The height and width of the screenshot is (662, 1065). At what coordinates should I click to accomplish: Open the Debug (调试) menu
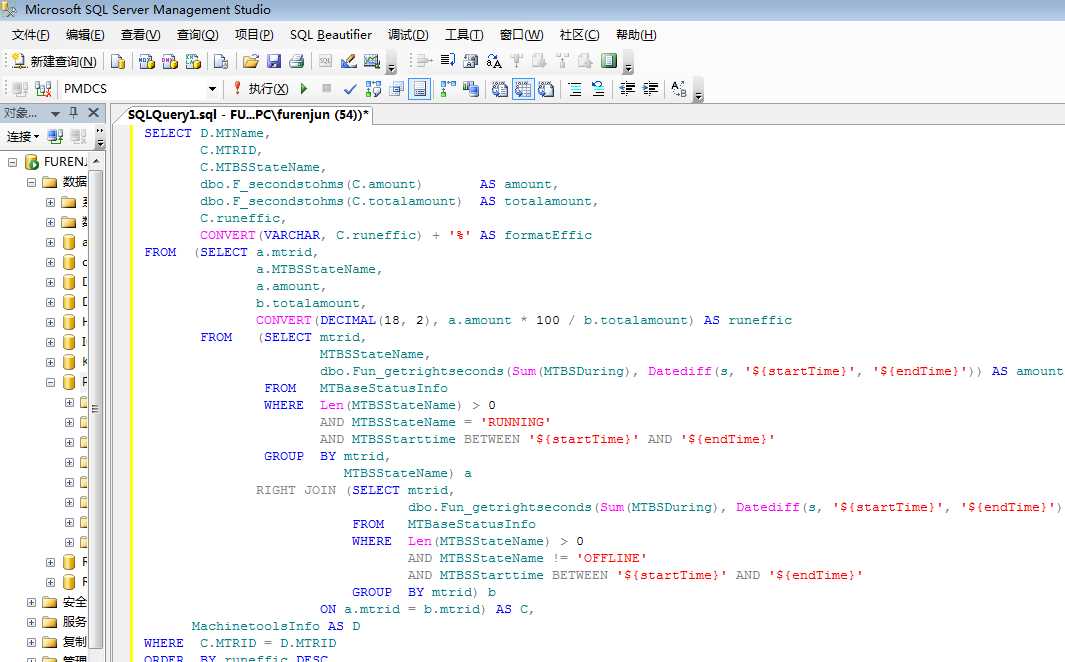[x=408, y=35]
